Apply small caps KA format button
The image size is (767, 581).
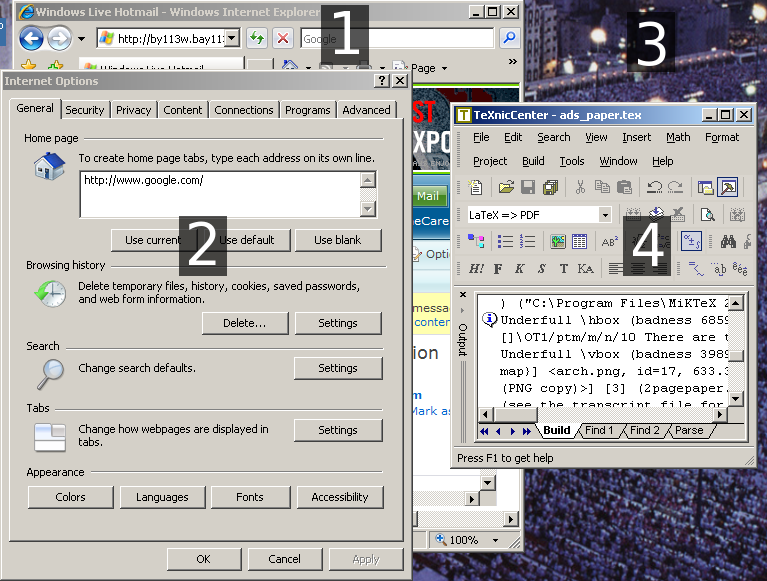point(586,268)
